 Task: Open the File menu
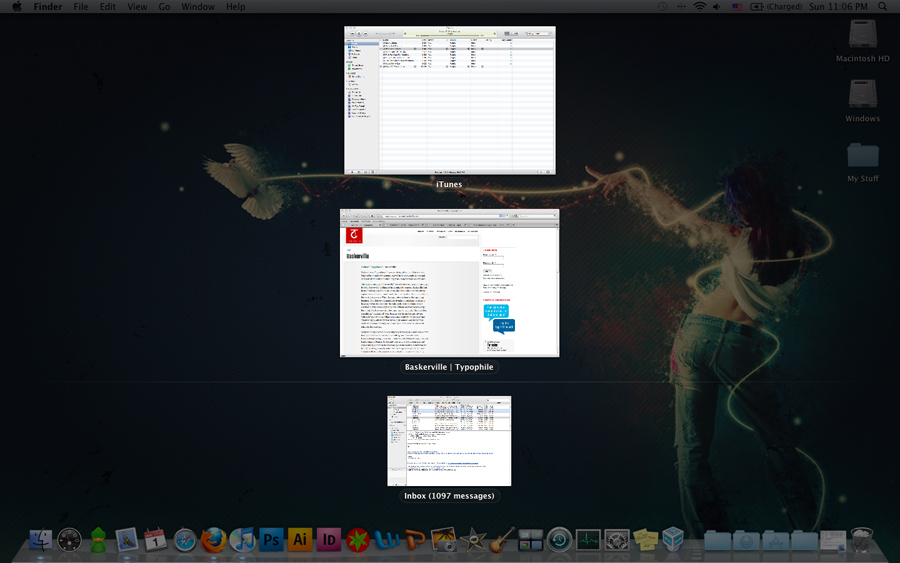point(81,6)
